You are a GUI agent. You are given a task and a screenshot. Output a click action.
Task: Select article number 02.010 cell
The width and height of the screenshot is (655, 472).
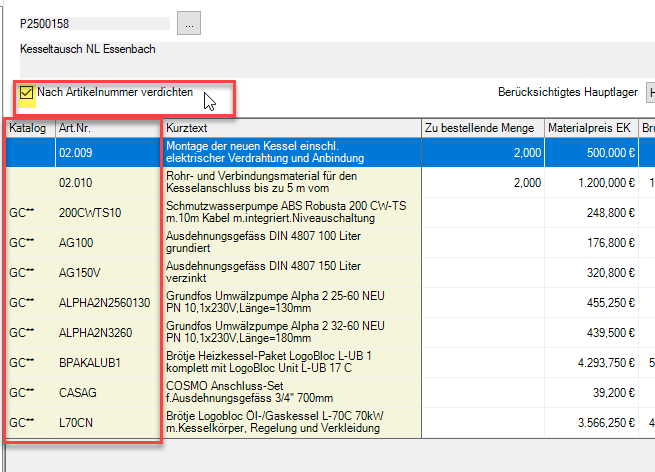tap(108, 183)
